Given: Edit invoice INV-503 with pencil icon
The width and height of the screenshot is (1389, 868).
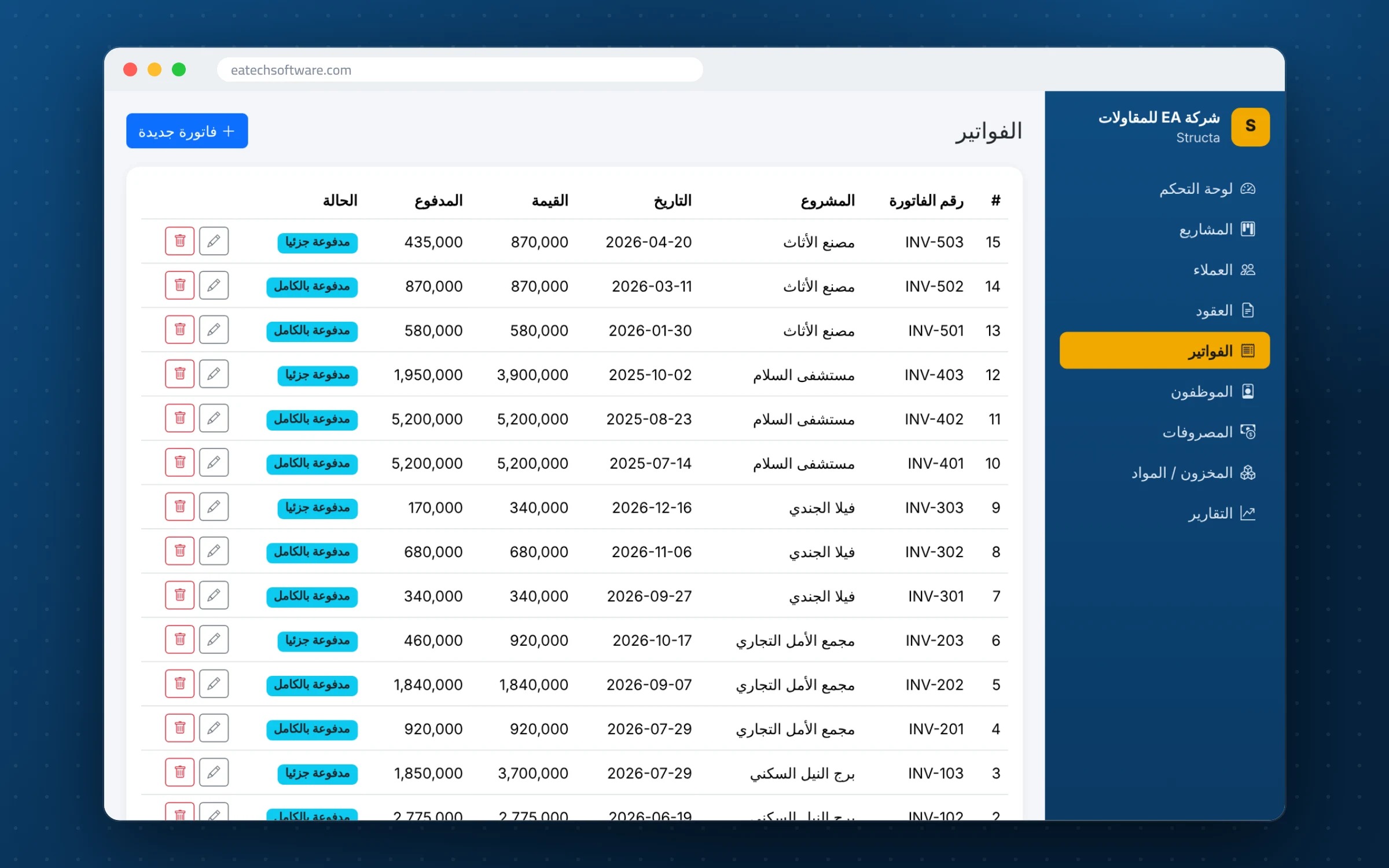Looking at the screenshot, I should coord(214,241).
